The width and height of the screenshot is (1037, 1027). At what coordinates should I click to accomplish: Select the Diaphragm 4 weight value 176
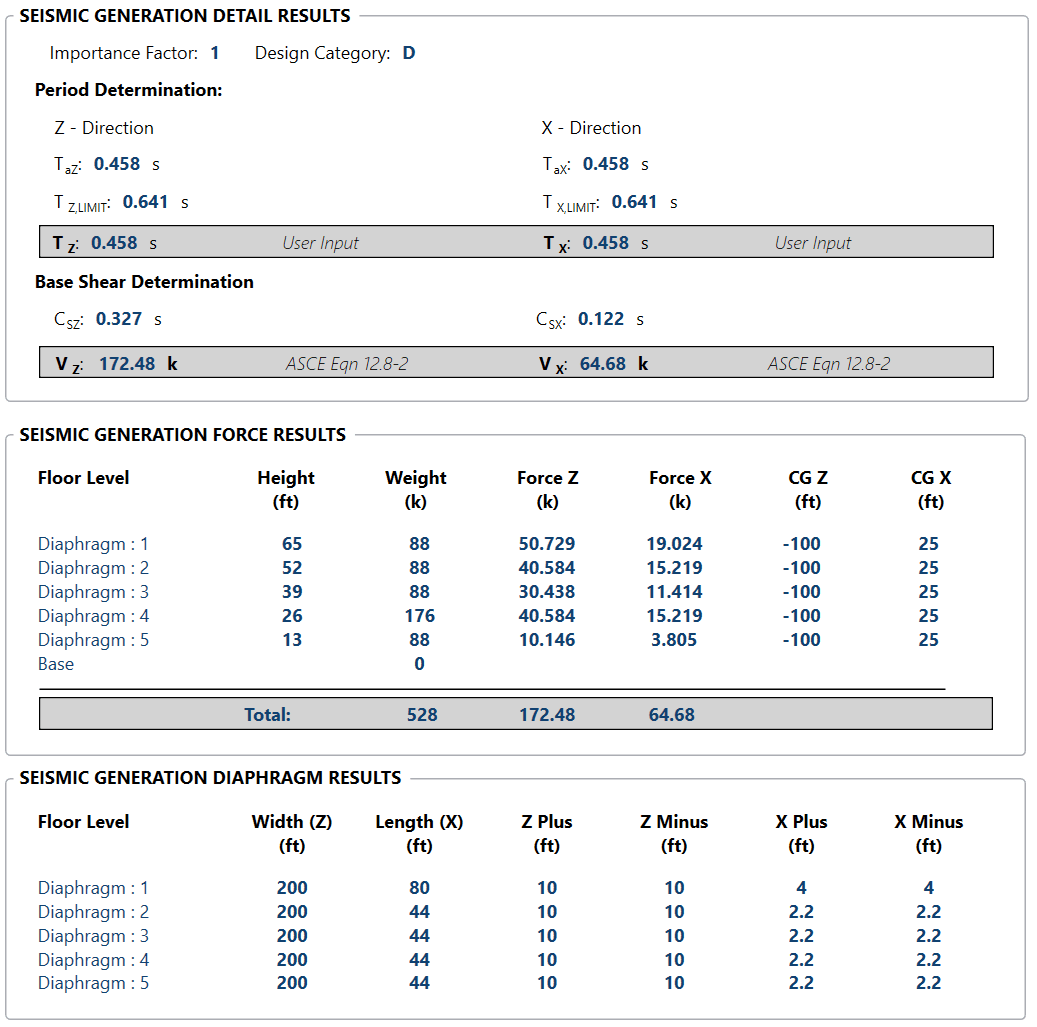(x=419, y=616)
